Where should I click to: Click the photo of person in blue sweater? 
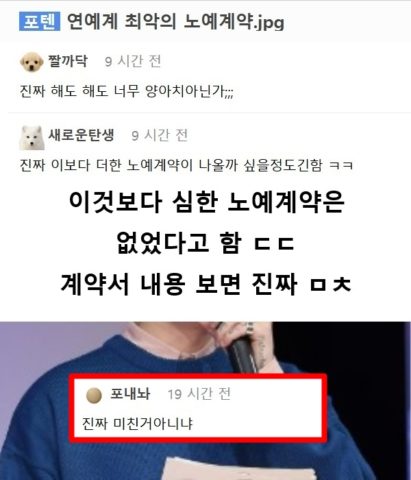coord(205,401)
